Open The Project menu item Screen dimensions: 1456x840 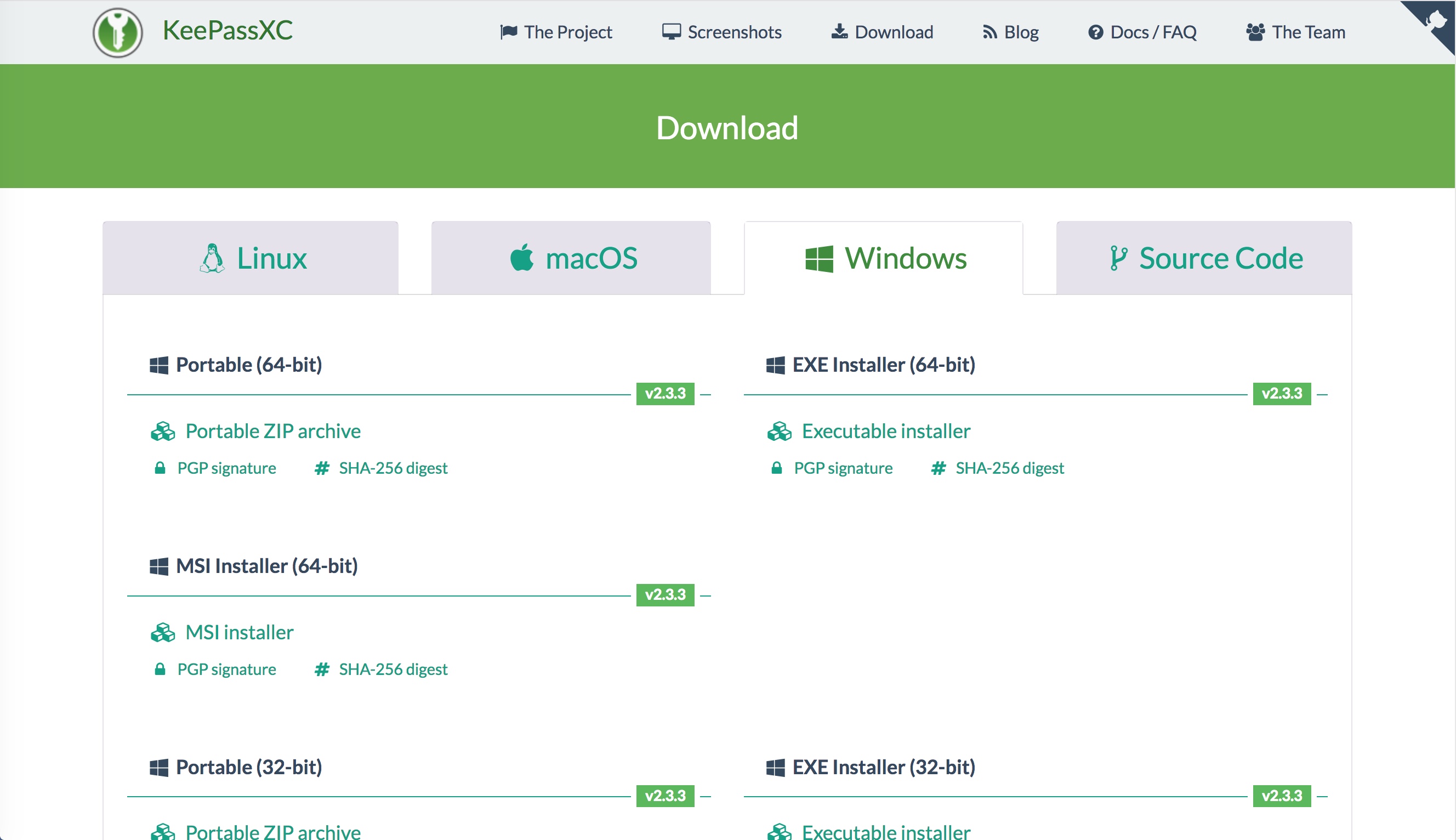(x=556, y=32)
